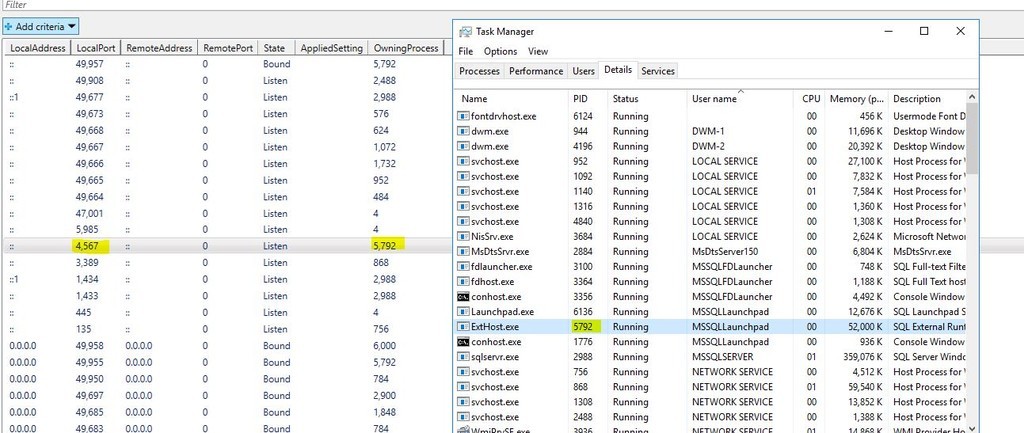
Task: Click the icon of dwm.exe PID 944
Action: click(463, 131)
